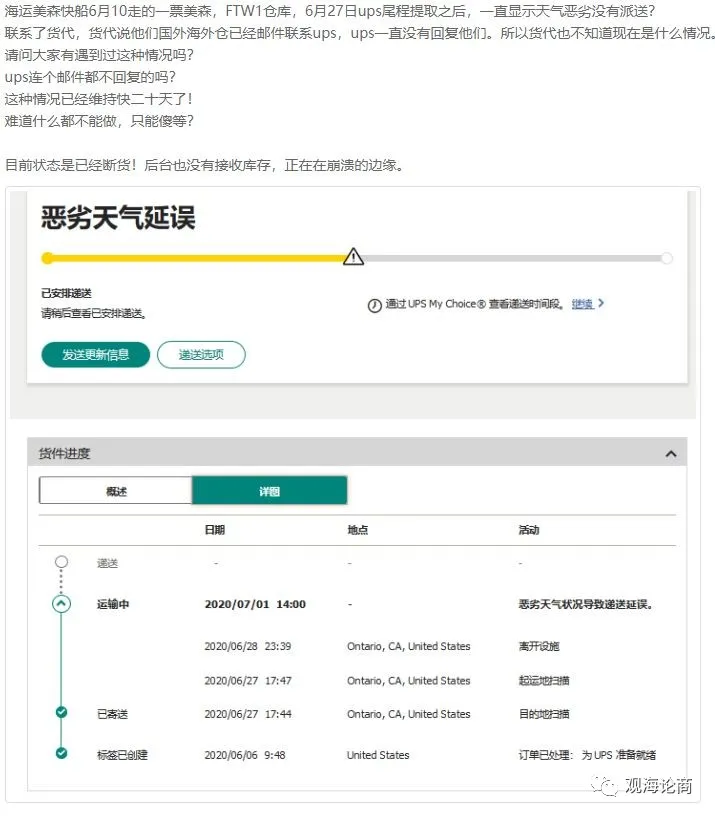Screen dimensions: 715x817
Task: Click the green check icon beside 已寄送
Action: click(61, 712)
